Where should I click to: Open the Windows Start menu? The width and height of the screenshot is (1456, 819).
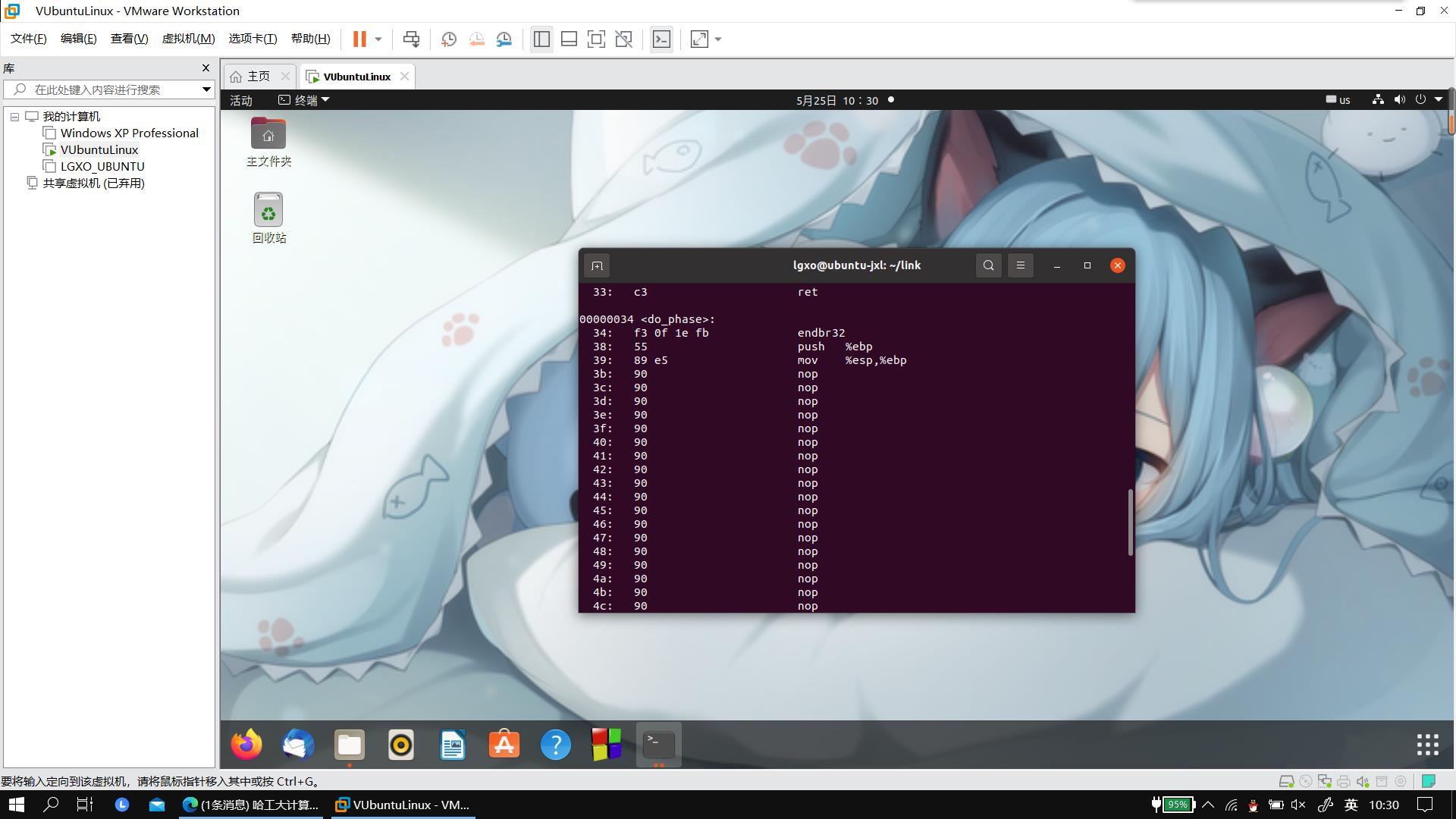16,805
